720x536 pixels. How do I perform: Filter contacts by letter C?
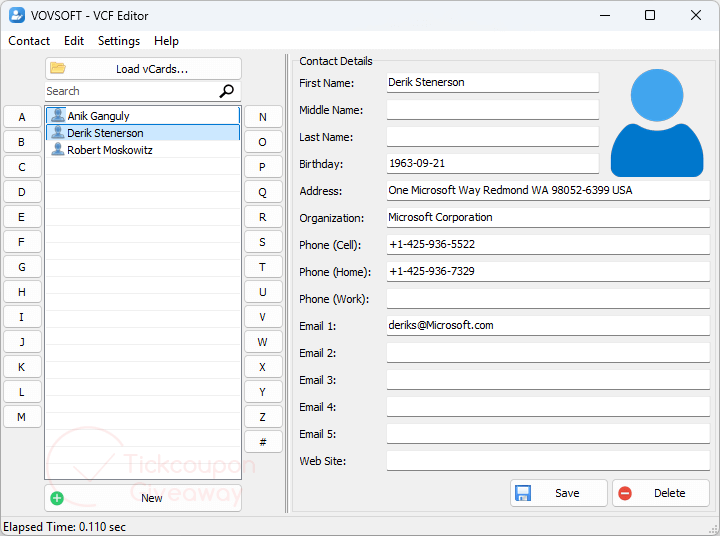coord(22,167)
